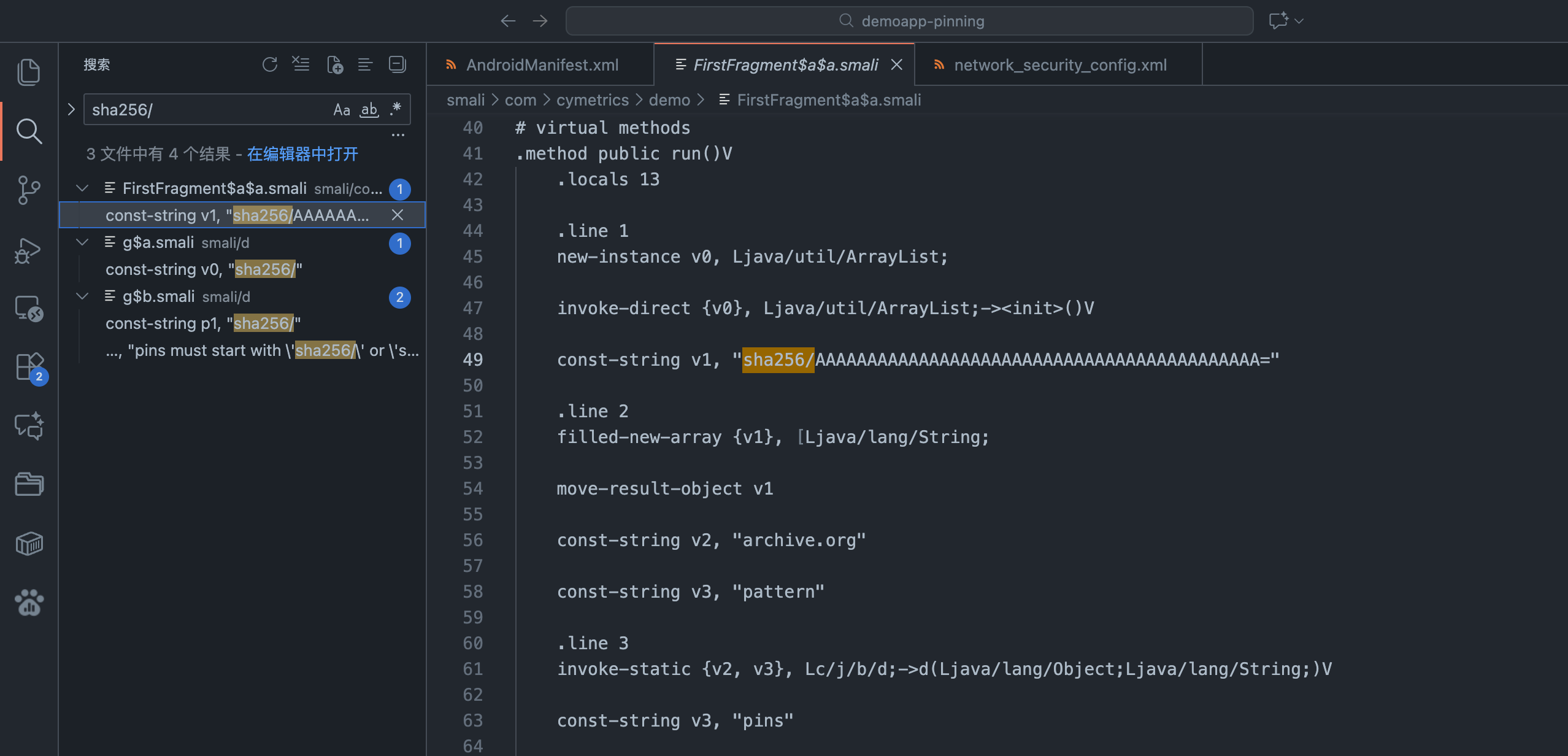Viewport: 1568px width, 756px height.
Task: Toggle search details ellipsis
Action: pyautogui.click(x=398, y=135)
